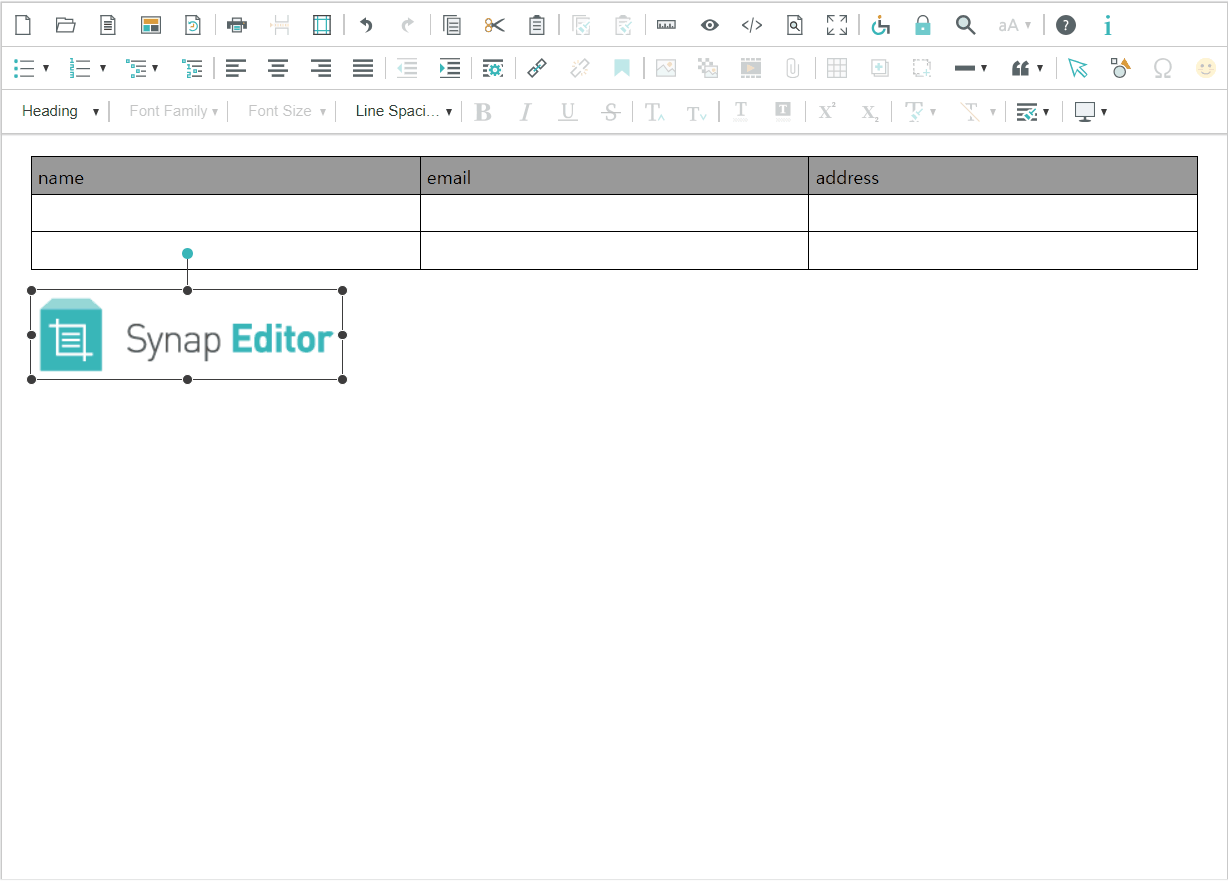
Task: Open the autosave restore icon
Action: [x=193, y=25]
